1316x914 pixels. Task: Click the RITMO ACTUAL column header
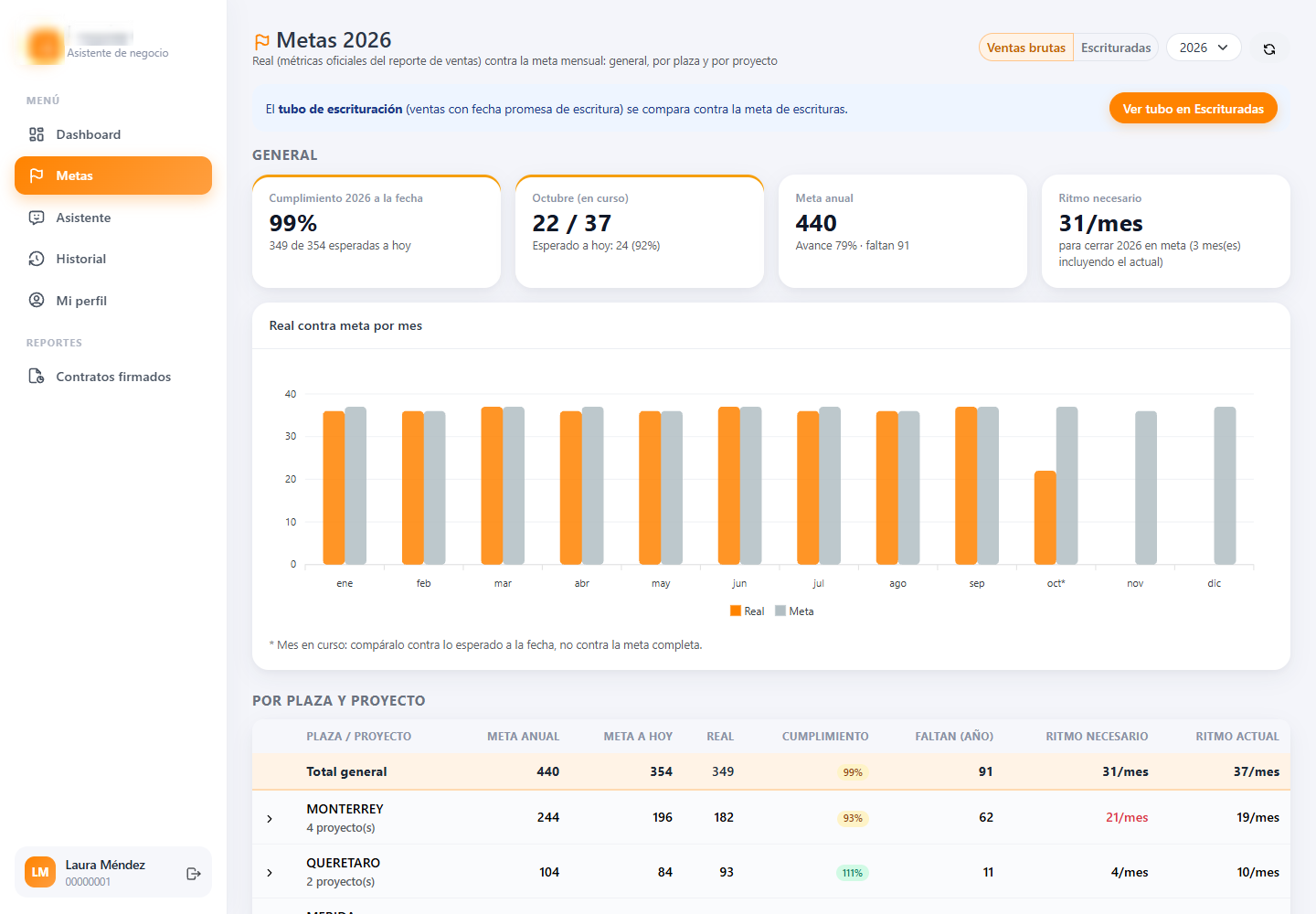click(1237, 737)
